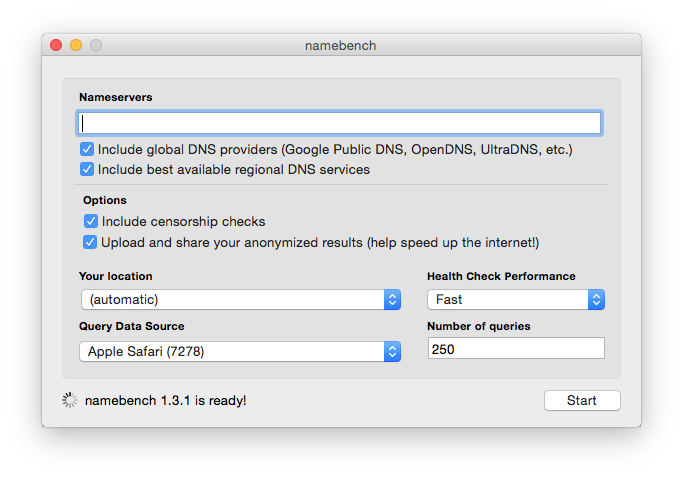Click the Number of queries field
This screenshot has width=683, height=477.
point(515,348)
